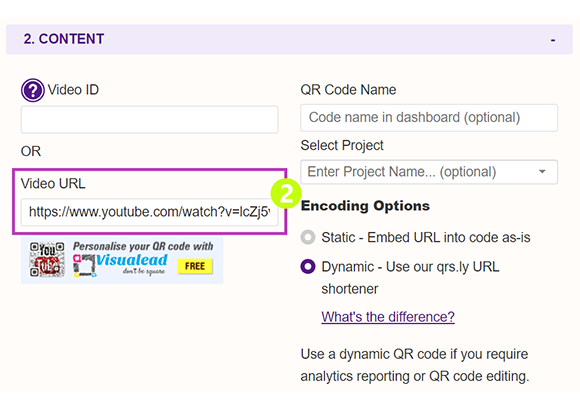
Task: Click the 2. CONTENT section header
Action: (x=289, y=39)
